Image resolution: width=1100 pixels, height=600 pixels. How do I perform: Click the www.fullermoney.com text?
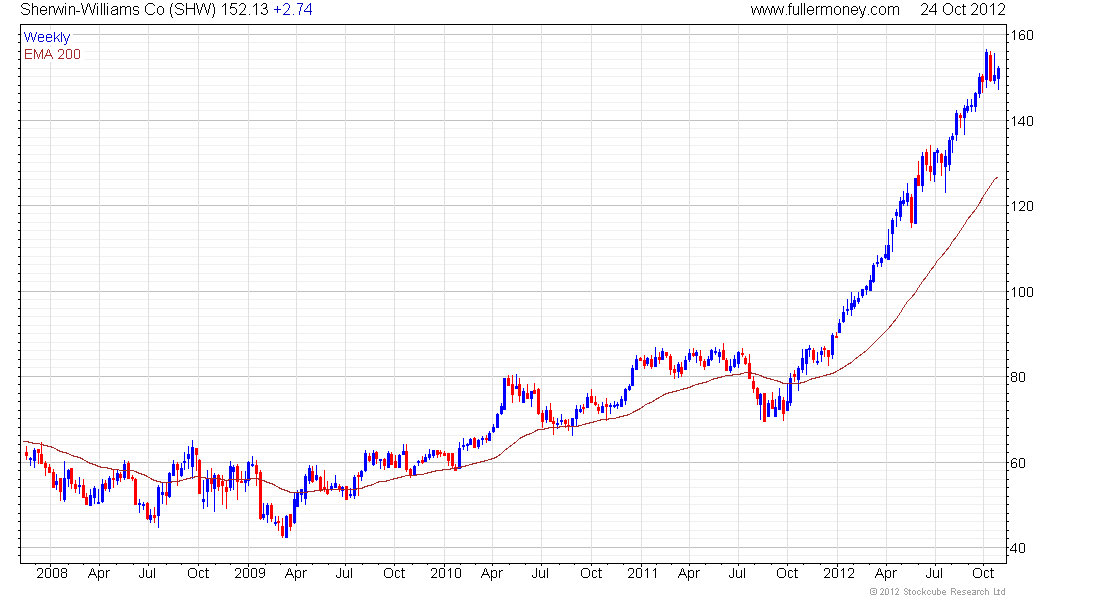(825, 10)
